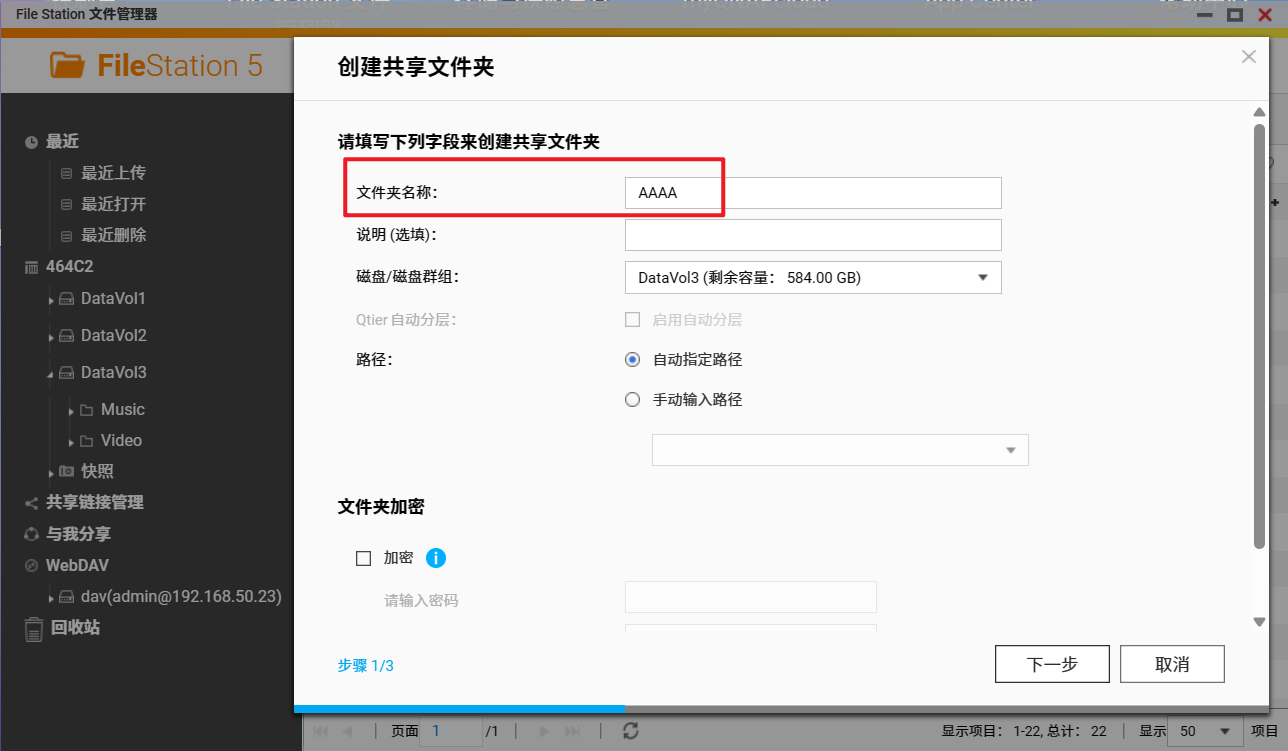Click the list icon beside 最近删除
The image size is (1288, 751).
67,235
